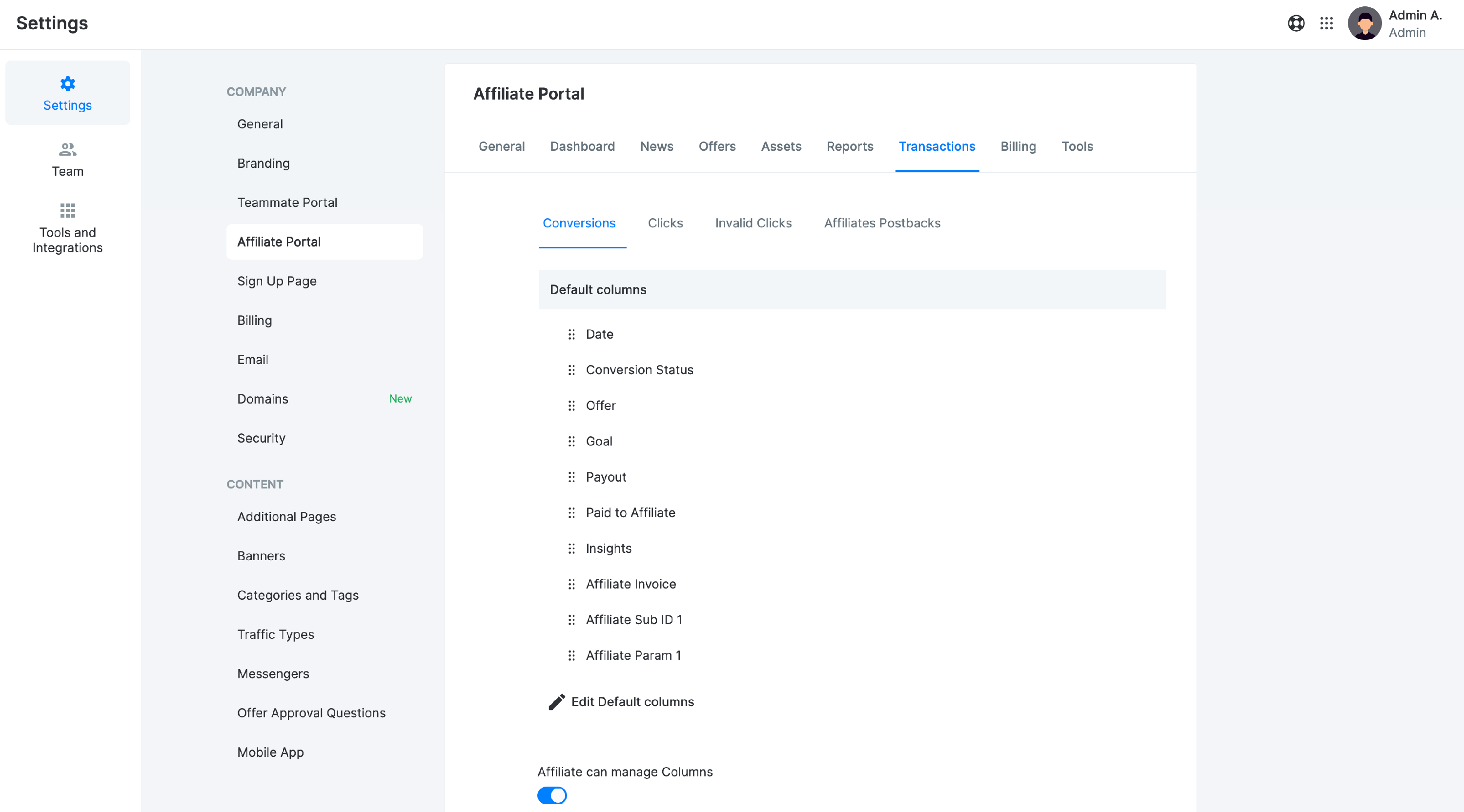Switch to the General portal tab
The height and width of the screenshot is (812, 1464).
pos(501,146)
